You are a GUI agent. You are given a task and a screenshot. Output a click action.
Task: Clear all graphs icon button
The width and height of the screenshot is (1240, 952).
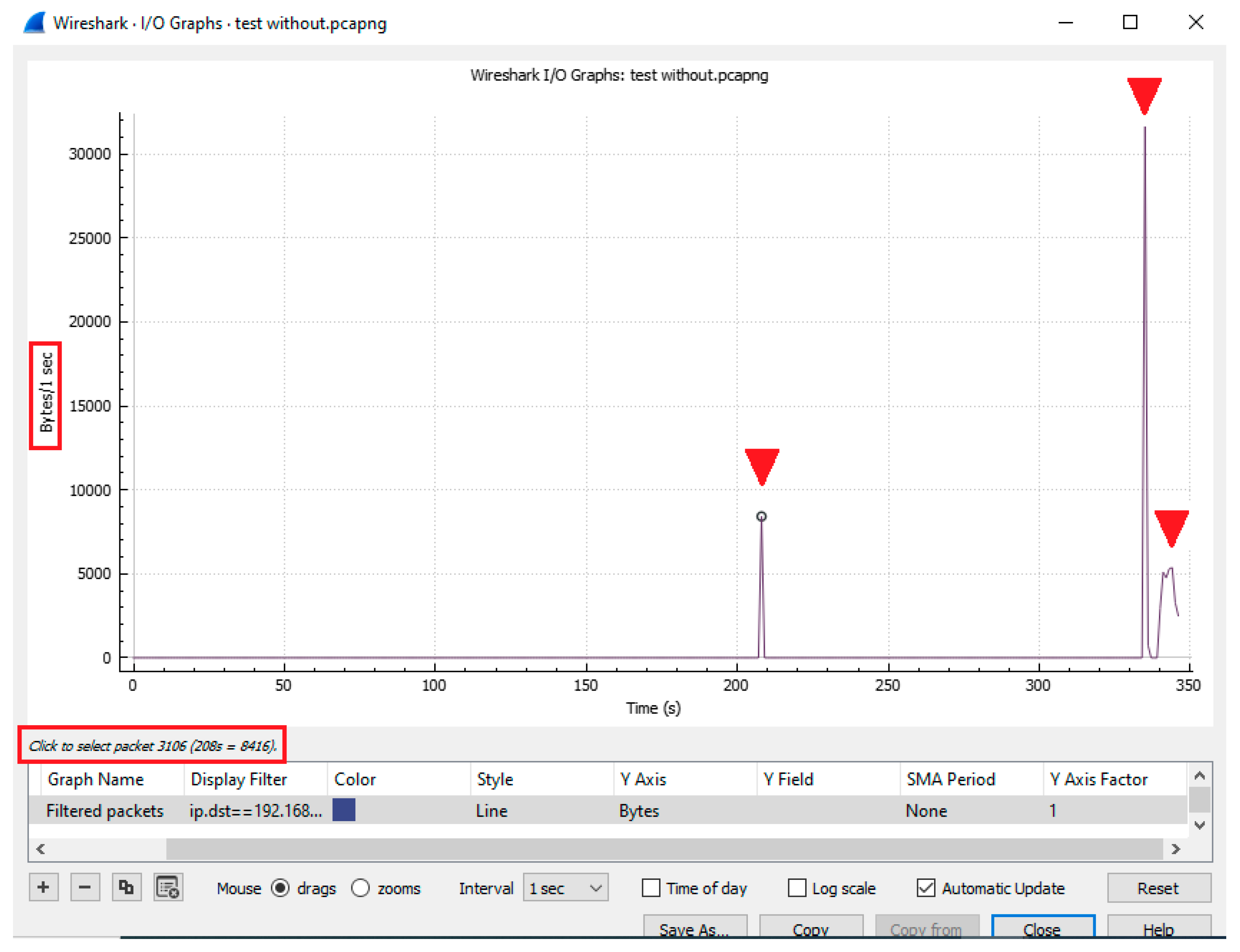[168, 887]
